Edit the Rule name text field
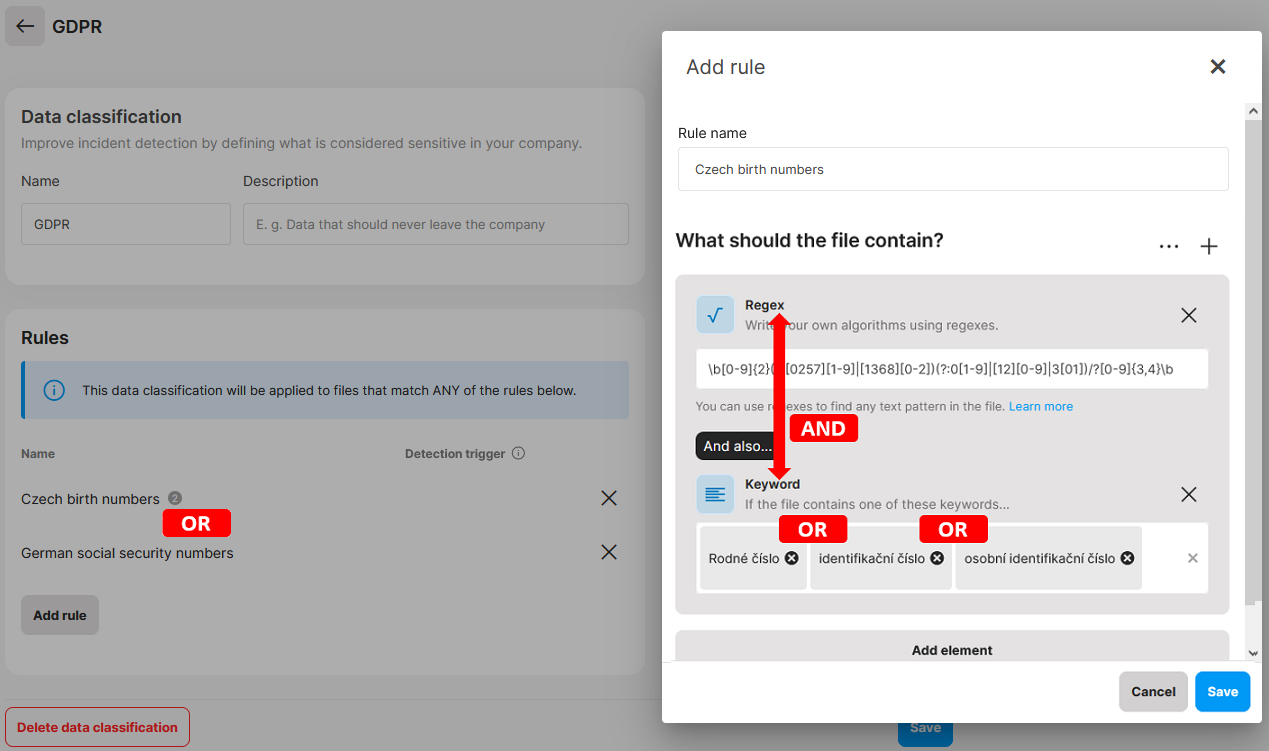Image resolution: width=1269 pixels, height=751 pixels. tap(952, 169)
